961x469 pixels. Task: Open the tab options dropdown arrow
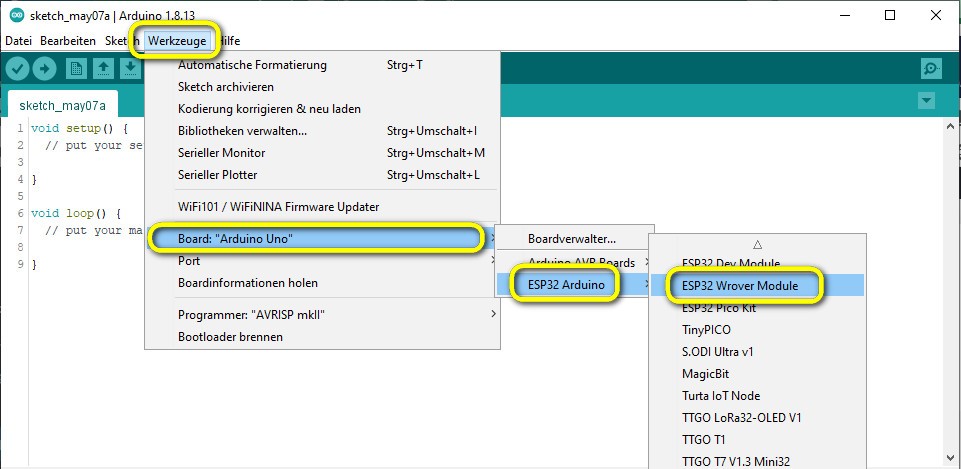927,101
